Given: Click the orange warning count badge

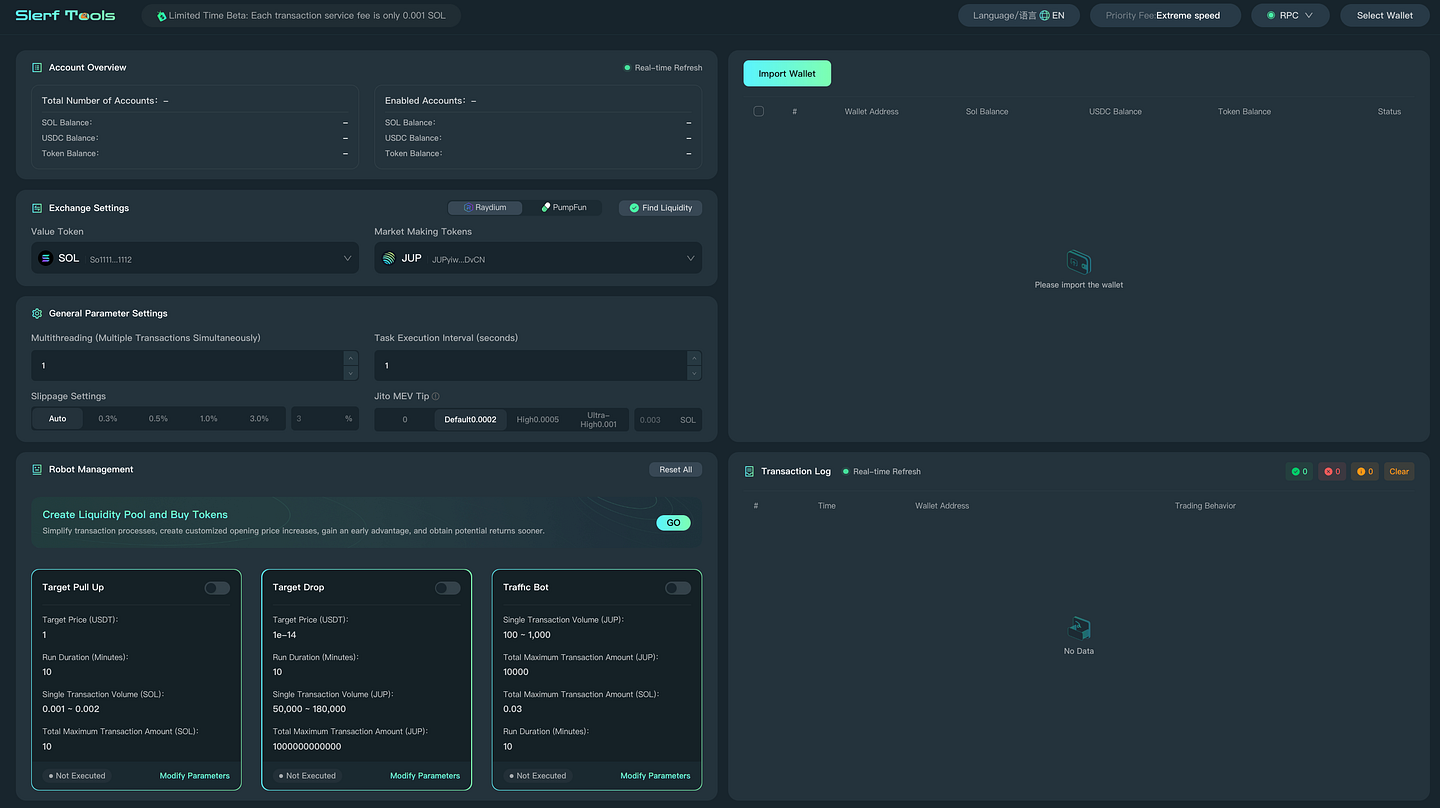Looking at the screenshot, I should (1364, 471).
